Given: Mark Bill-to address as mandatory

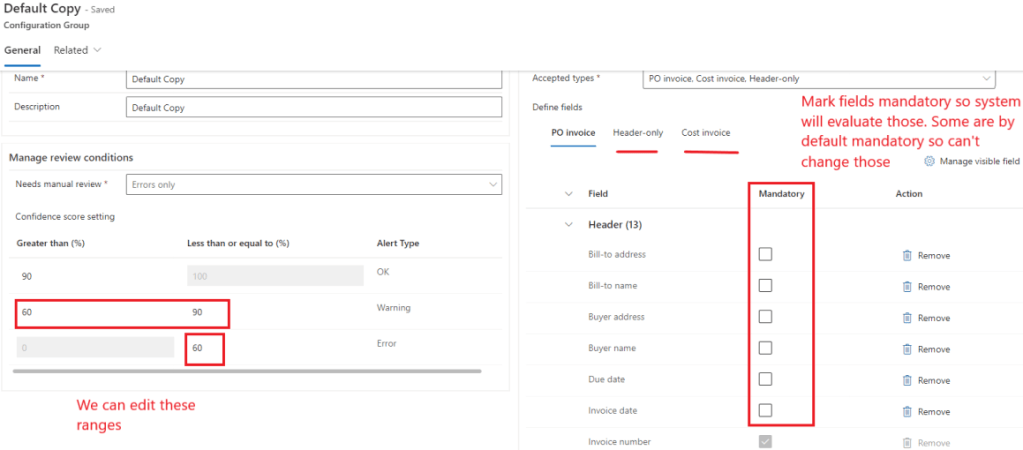Looking at the screenshot, I should click(765, 254).
